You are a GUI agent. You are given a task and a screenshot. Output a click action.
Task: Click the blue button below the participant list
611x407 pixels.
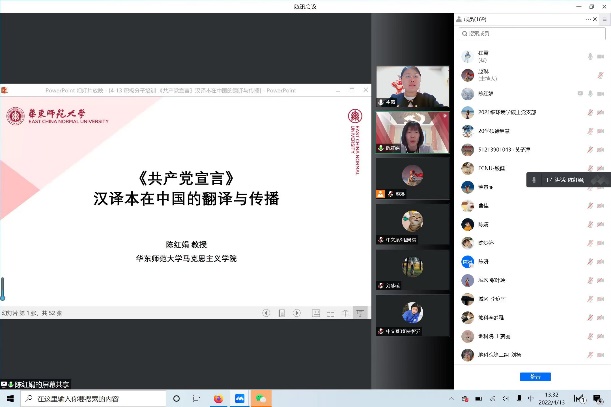[535, 377]
